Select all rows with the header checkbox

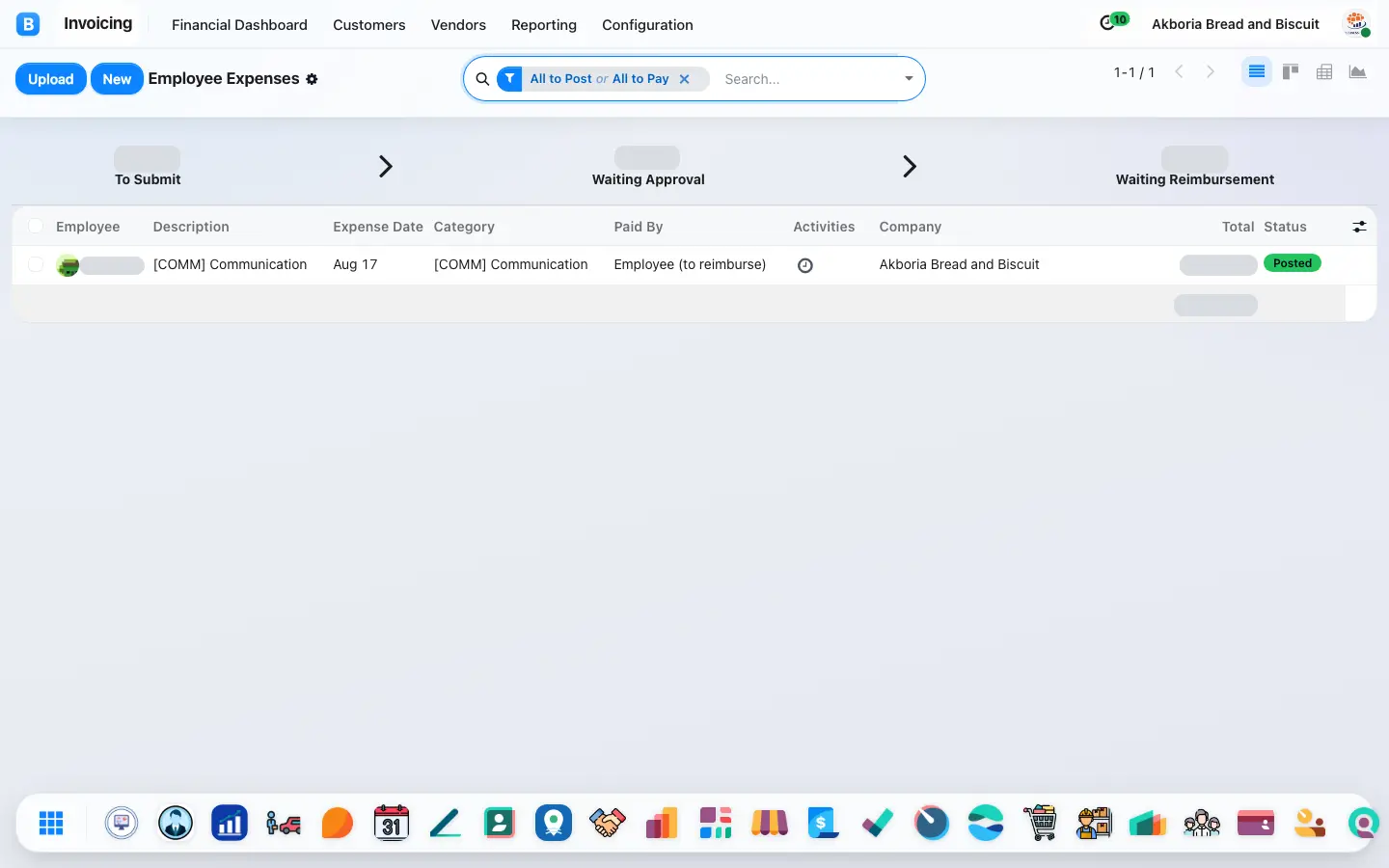(x=36, y=227)
